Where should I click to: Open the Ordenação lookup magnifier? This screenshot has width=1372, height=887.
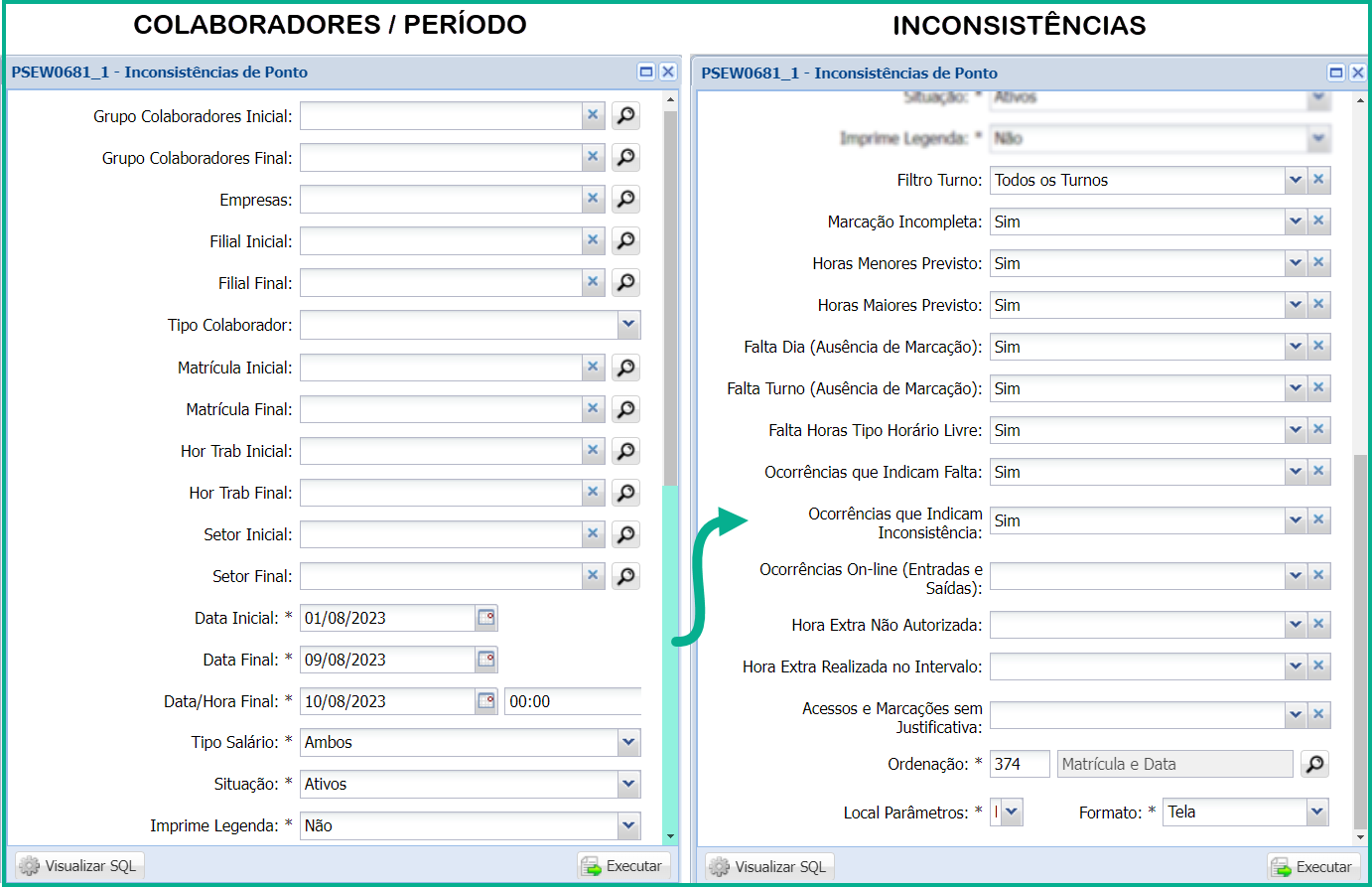pos(1314,763)
